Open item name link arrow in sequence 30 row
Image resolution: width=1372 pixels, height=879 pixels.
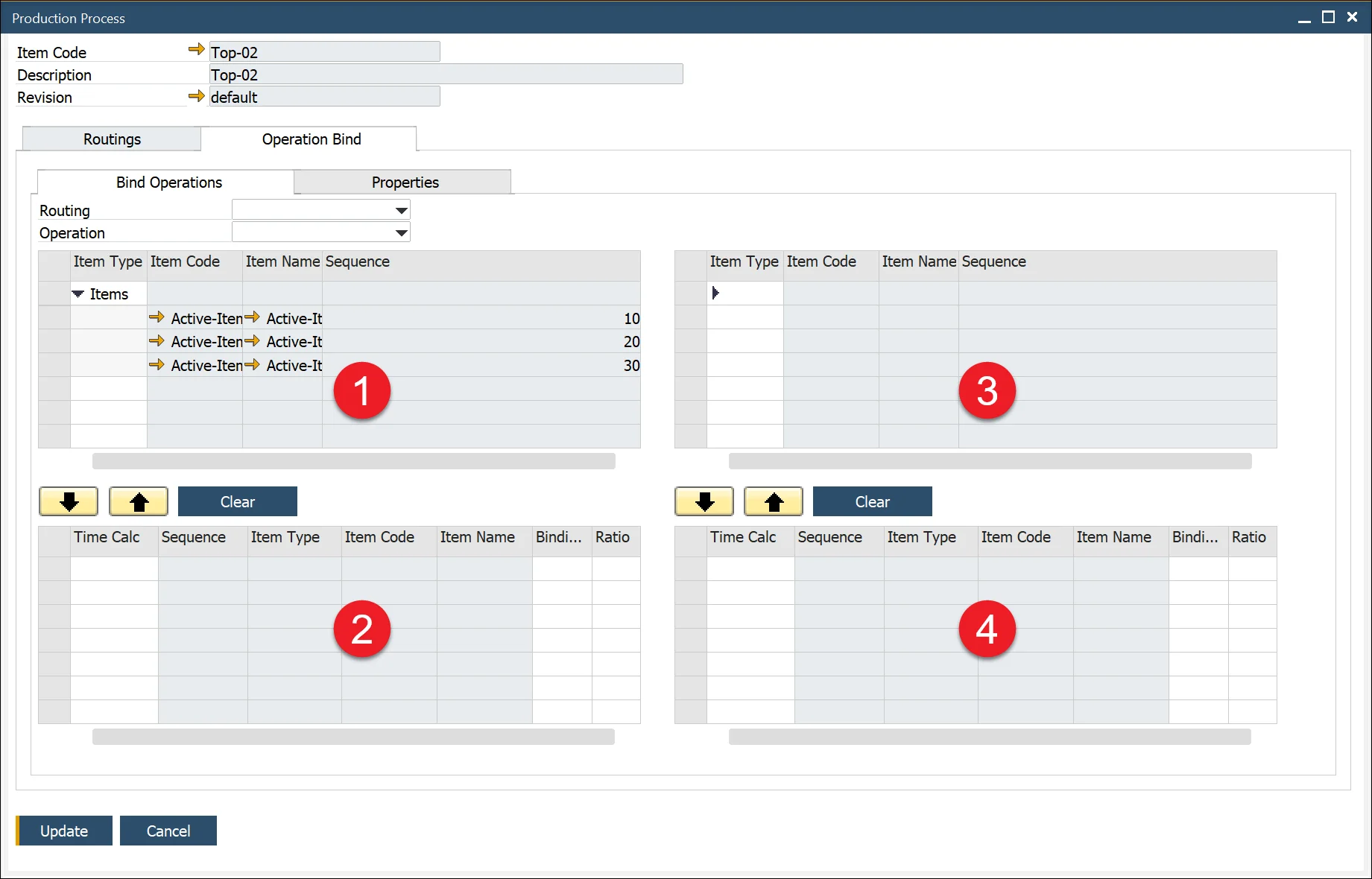[x=253, y=365]
